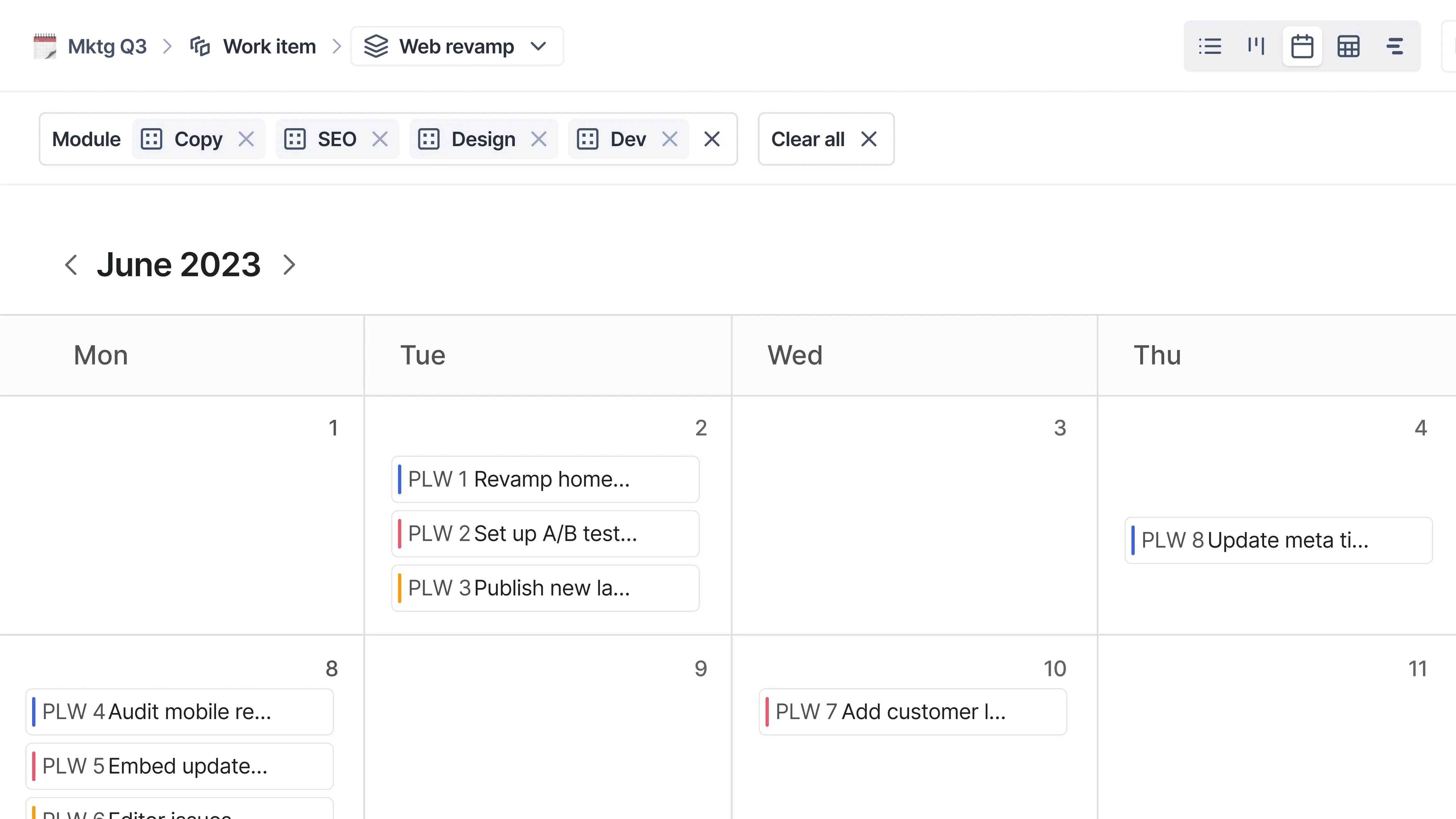Select the PLW 7 Add customer card
Screen dimensions: 1456x819
(x=912, y=711)
